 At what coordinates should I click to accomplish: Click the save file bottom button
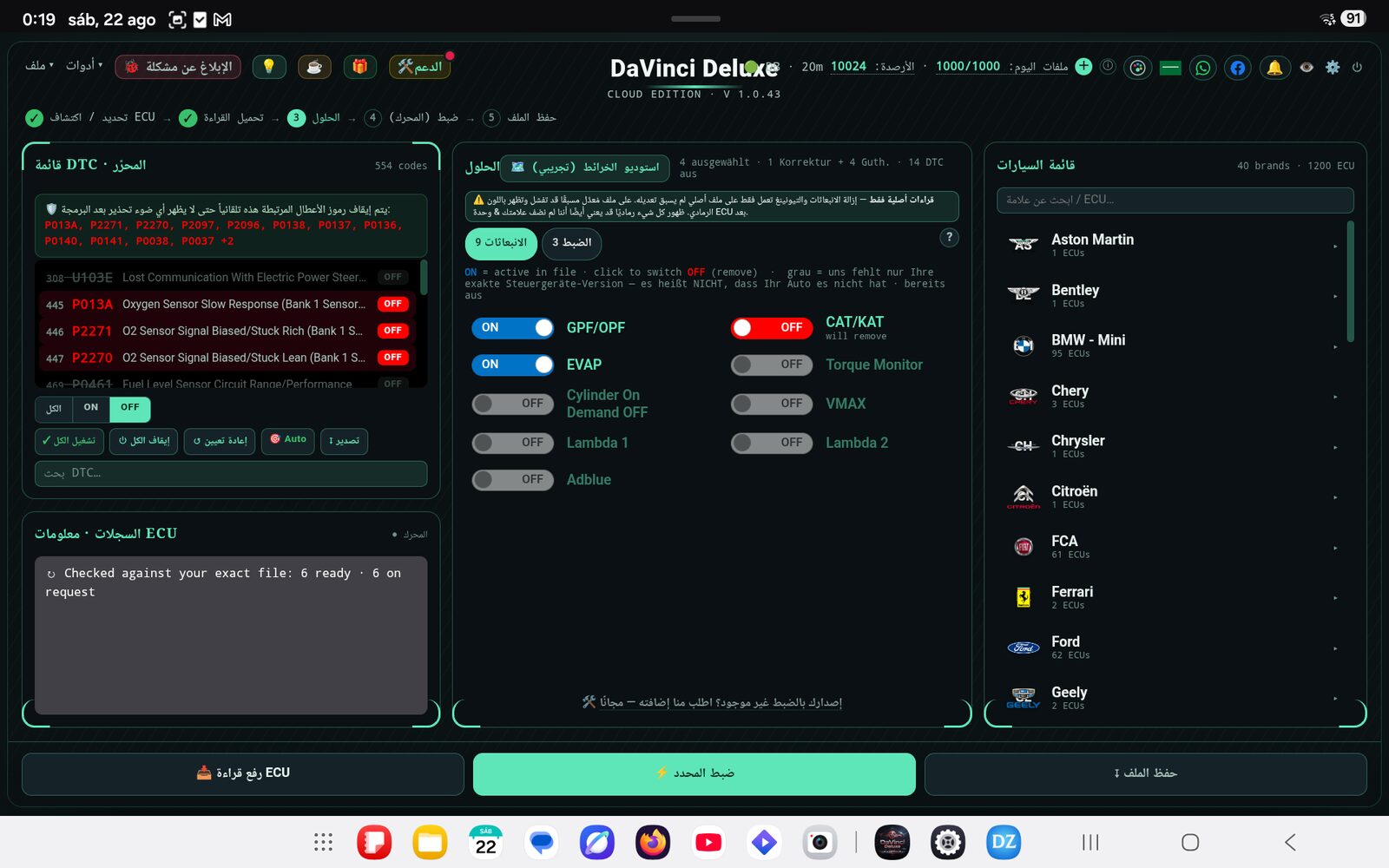pos(1146,774)
